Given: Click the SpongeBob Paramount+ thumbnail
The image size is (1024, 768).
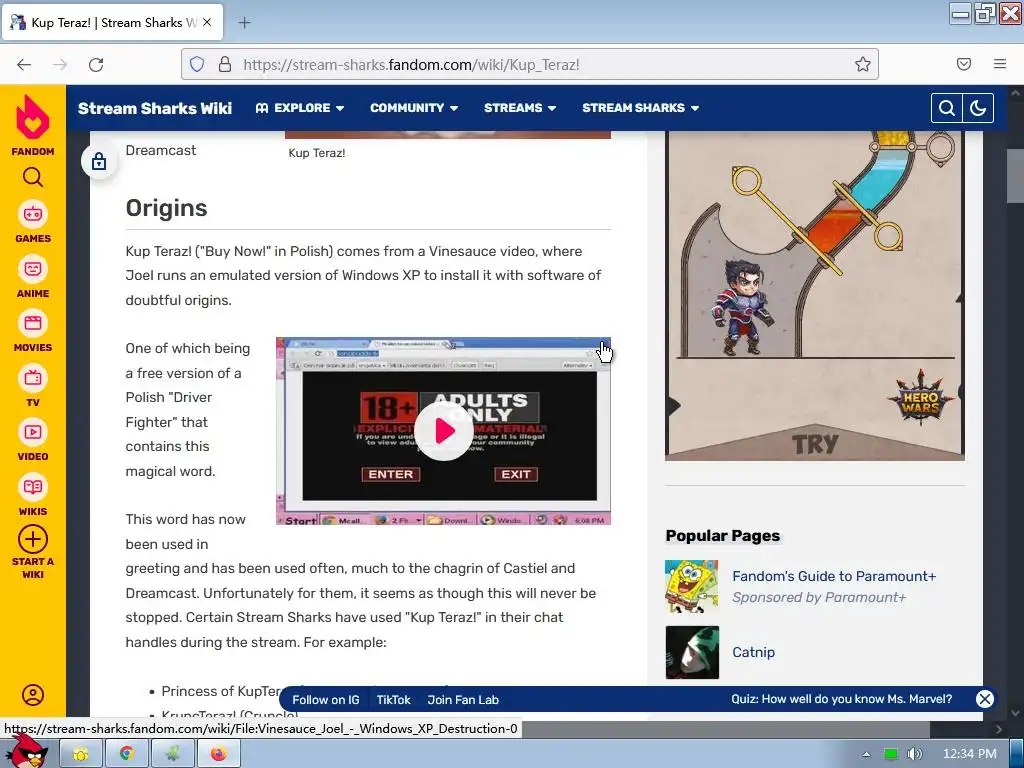Looking at the screenshot, I should (x=692, y=586).
